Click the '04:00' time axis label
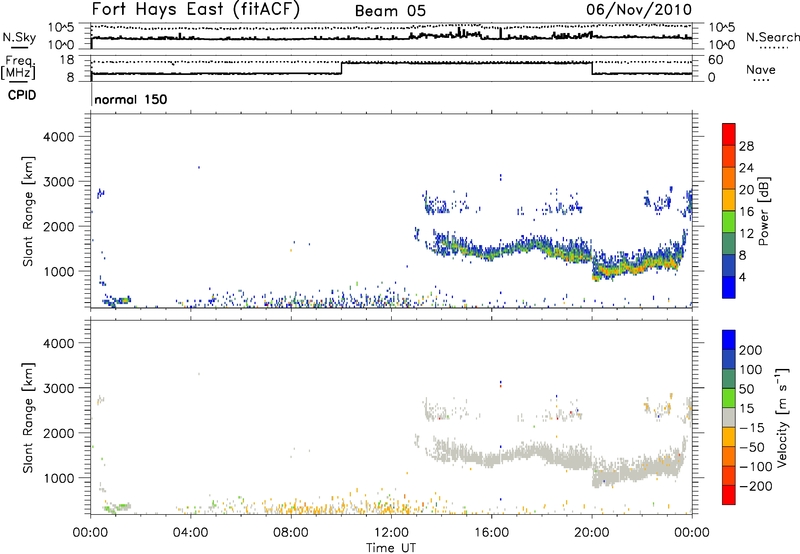Screen dimensions: 800x554 [x=191, y=533]
